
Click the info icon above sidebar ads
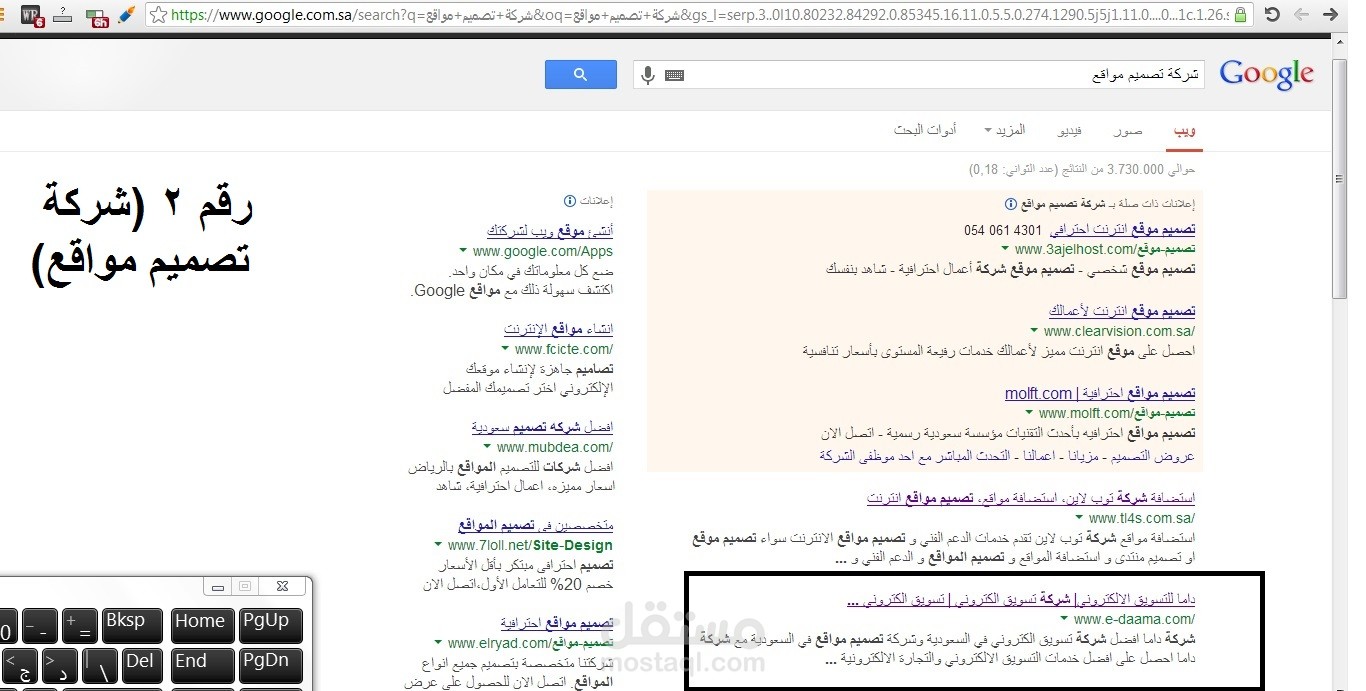(570, 201)
